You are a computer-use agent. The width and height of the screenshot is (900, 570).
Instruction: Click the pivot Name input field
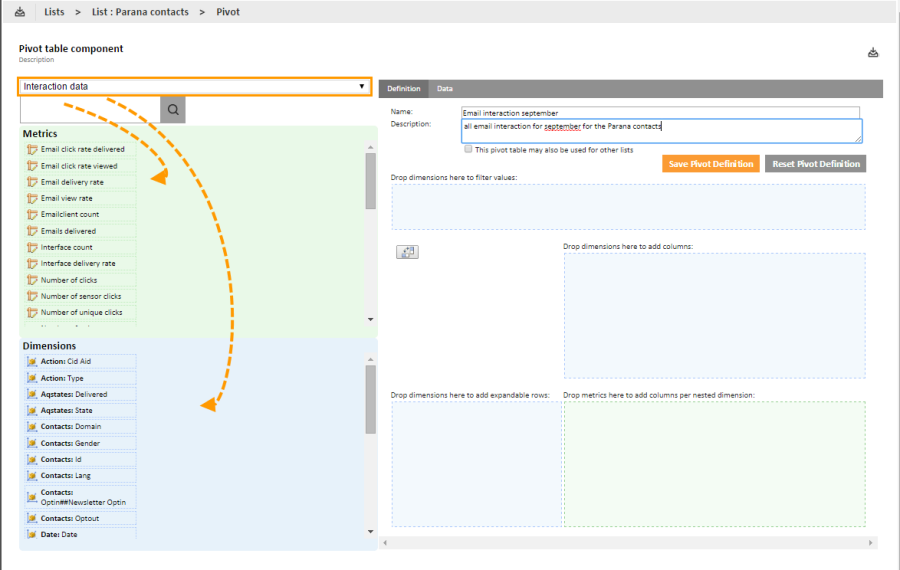[x=660, y=113]
